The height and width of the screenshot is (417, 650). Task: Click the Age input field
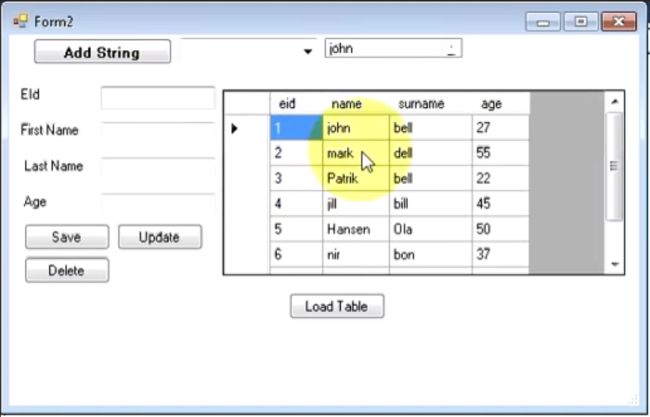(158, 204)
